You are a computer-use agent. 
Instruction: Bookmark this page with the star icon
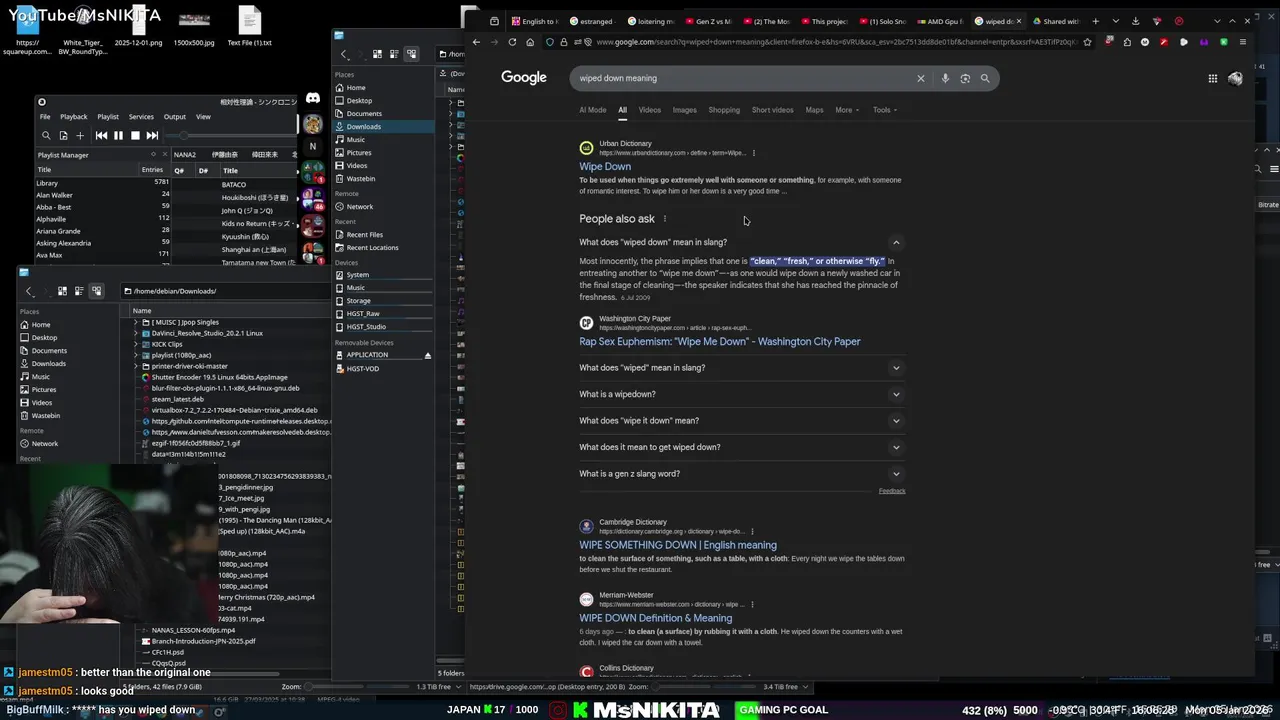(x=1087, y=42)
